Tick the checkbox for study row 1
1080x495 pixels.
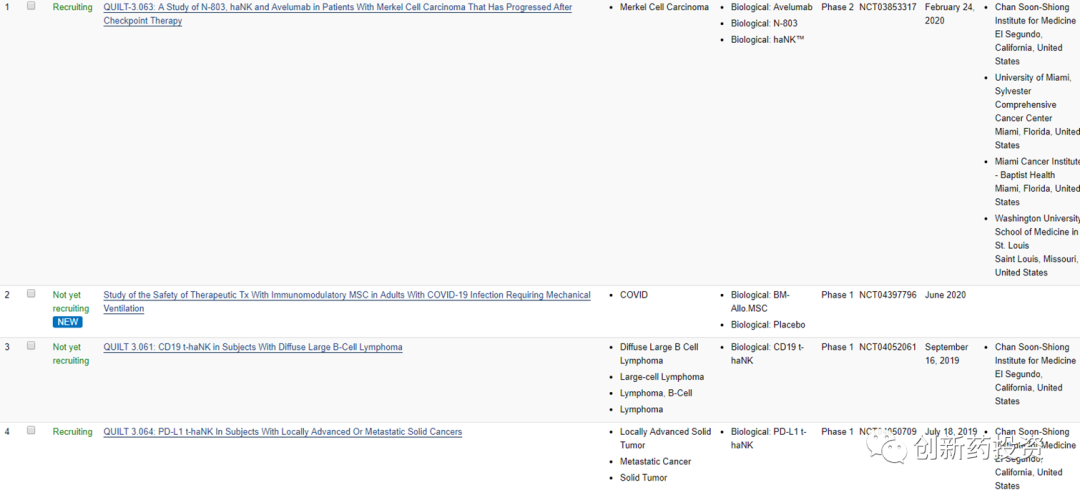pos(31,6)
